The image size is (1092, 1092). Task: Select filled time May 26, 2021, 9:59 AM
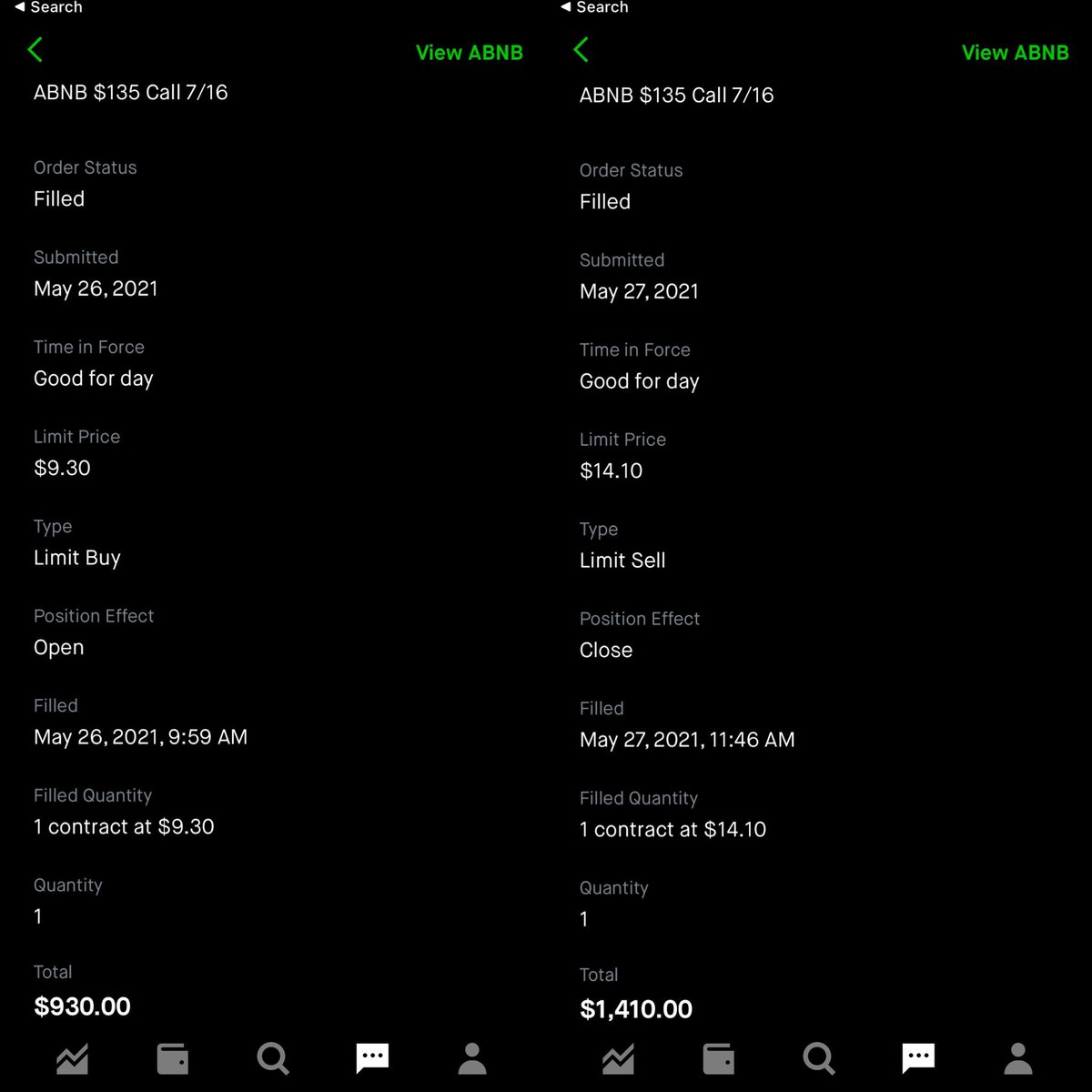coord(141,737)
